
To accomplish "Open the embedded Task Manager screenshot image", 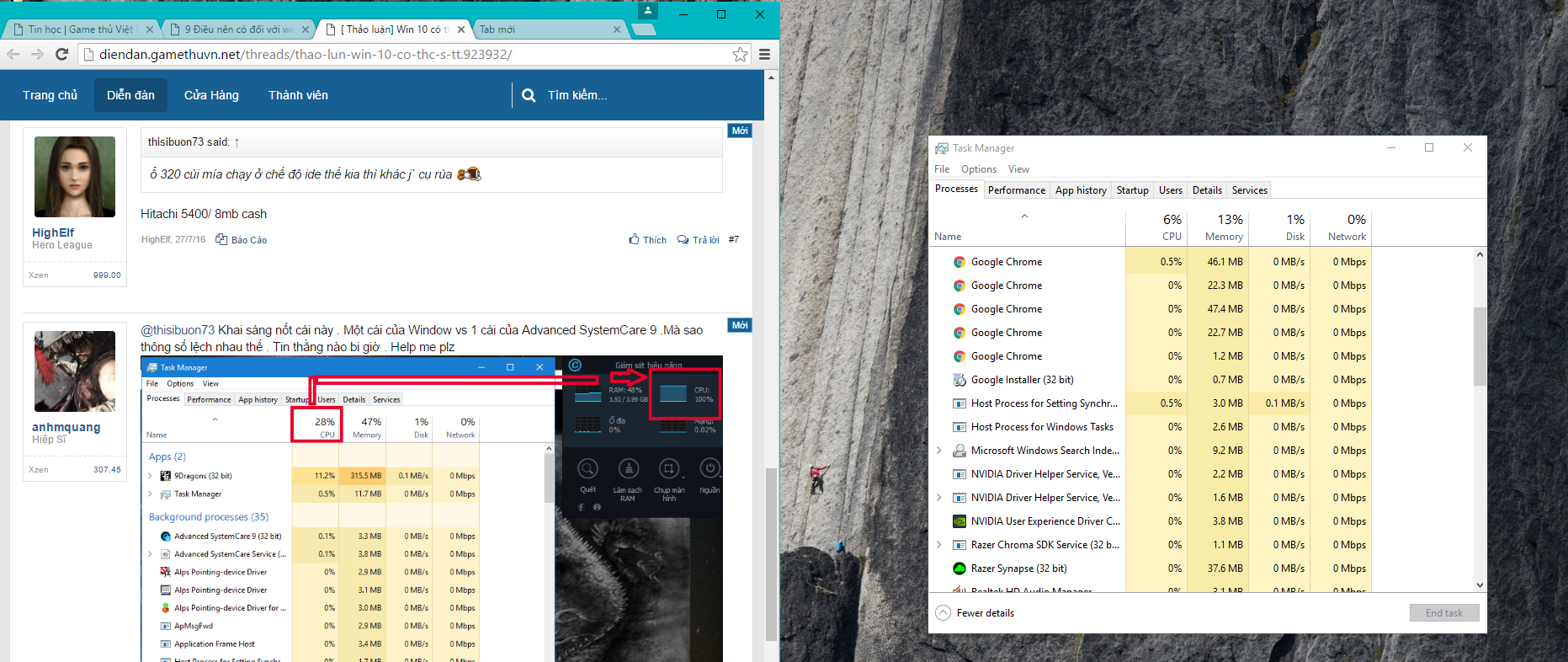I will pos(432,509).
